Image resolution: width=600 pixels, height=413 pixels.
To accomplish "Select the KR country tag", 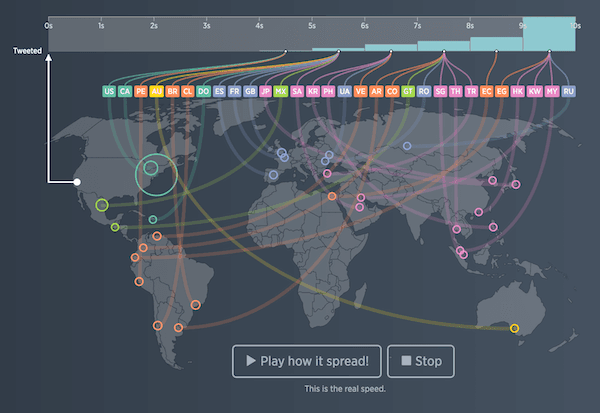I will coord(313,91).
